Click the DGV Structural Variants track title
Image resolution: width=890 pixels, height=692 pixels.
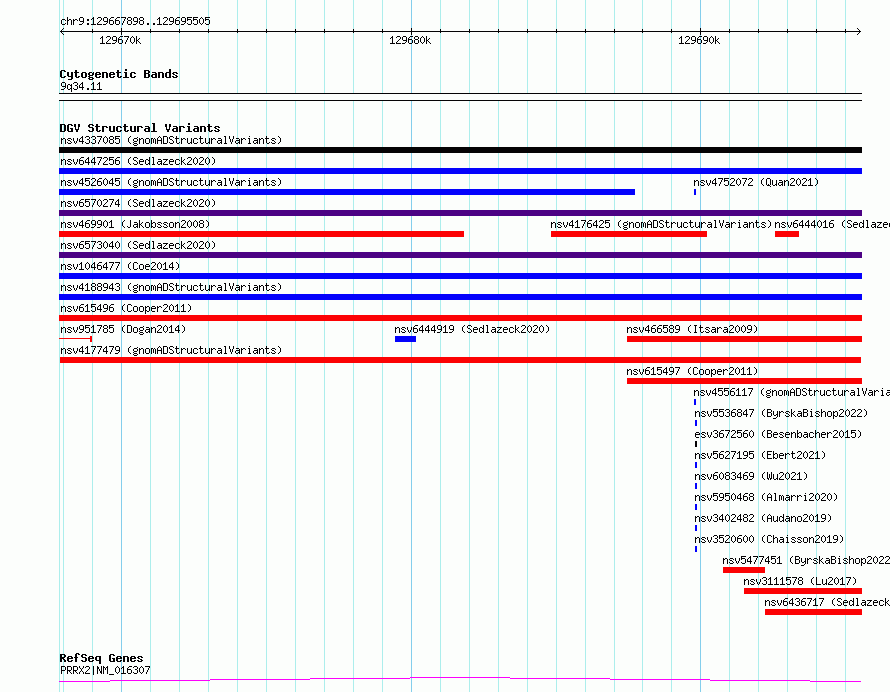point(140,128)
